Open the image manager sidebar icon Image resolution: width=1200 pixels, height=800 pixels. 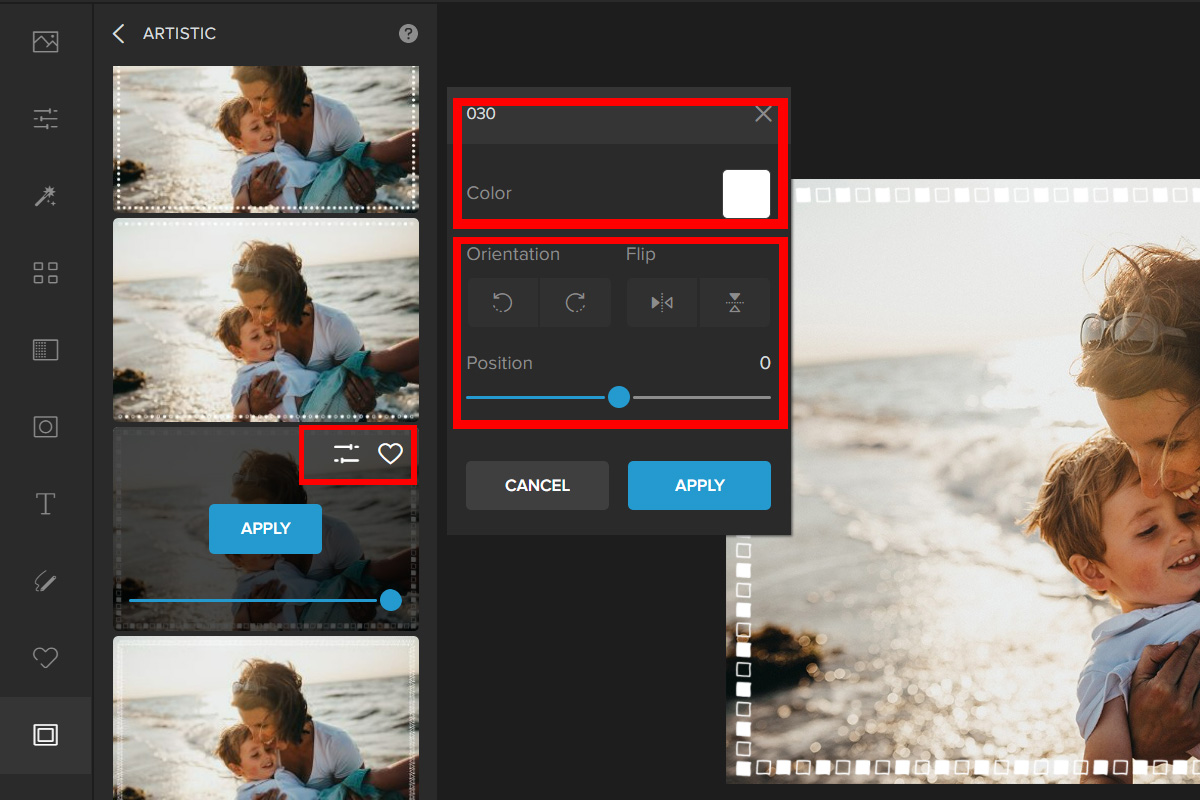point(45,42)
